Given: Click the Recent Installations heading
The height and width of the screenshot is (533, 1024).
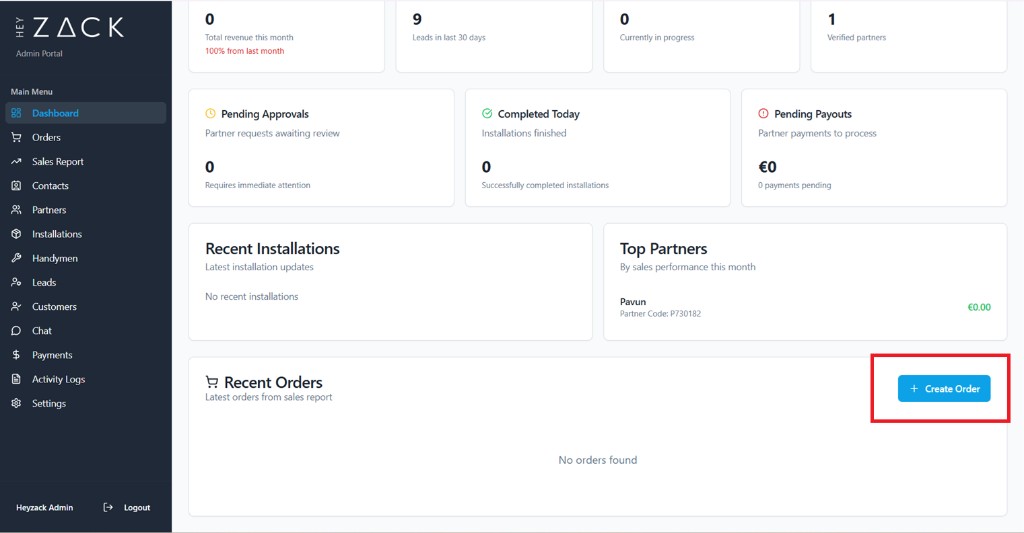Looking at the screenshot, I should (272, 249).
